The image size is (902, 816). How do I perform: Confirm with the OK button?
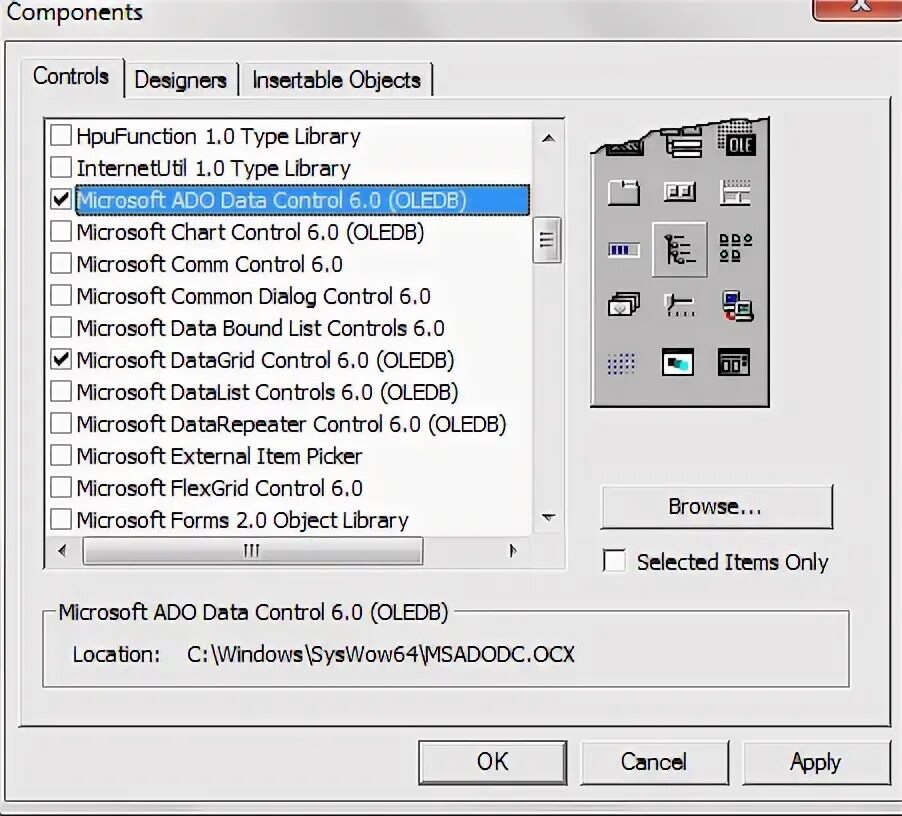coord(492,762)
